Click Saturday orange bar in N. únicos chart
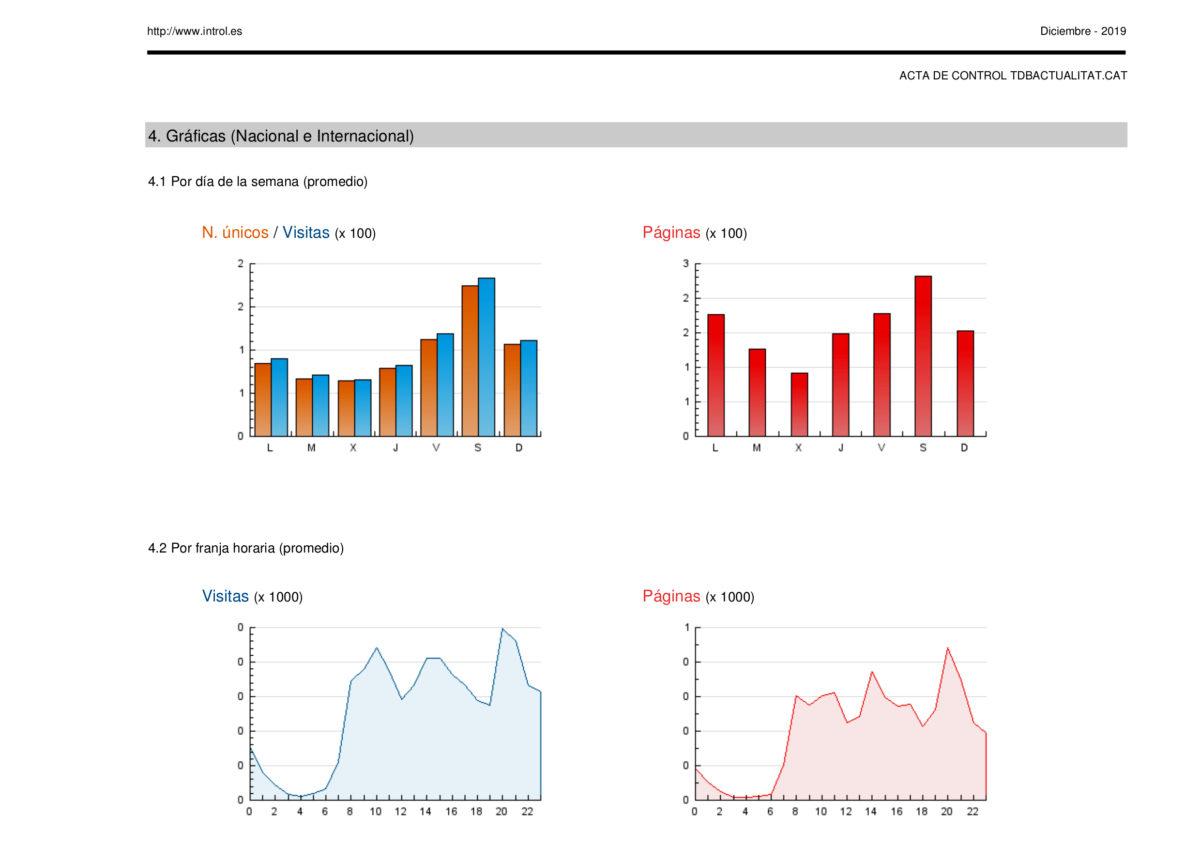 click(470, 361)
